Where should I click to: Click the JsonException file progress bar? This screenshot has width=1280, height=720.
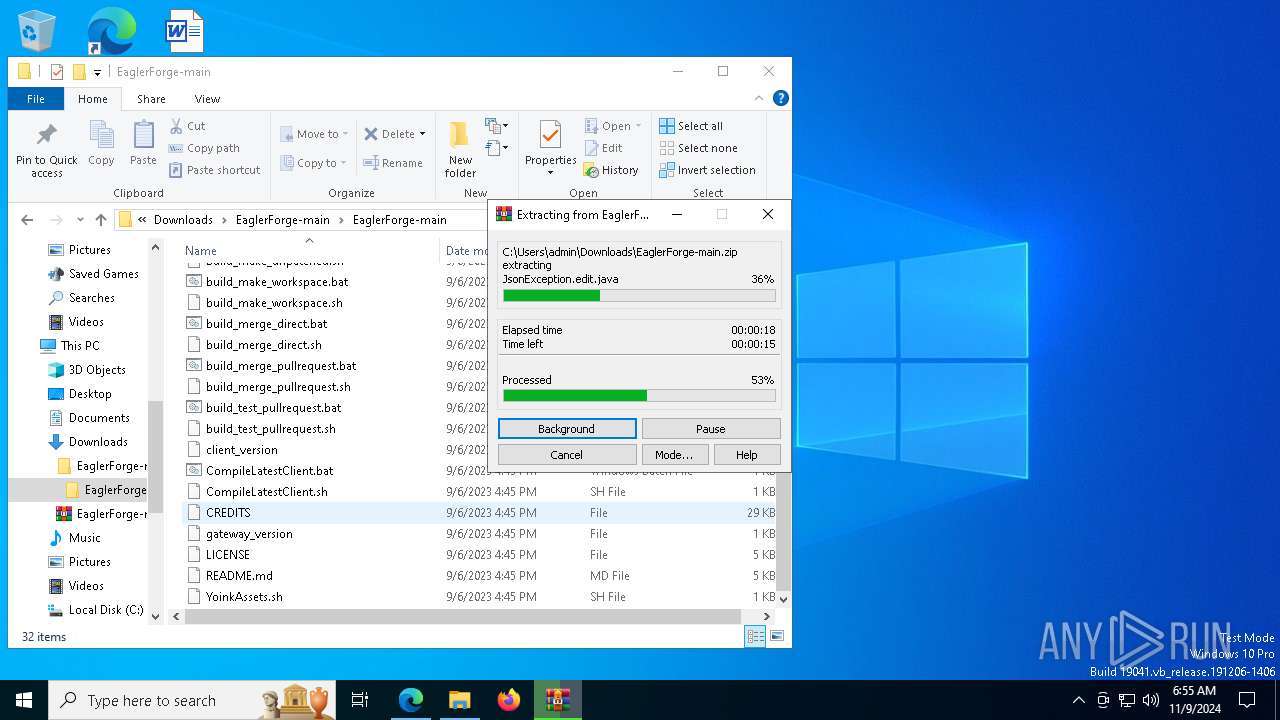639,295
